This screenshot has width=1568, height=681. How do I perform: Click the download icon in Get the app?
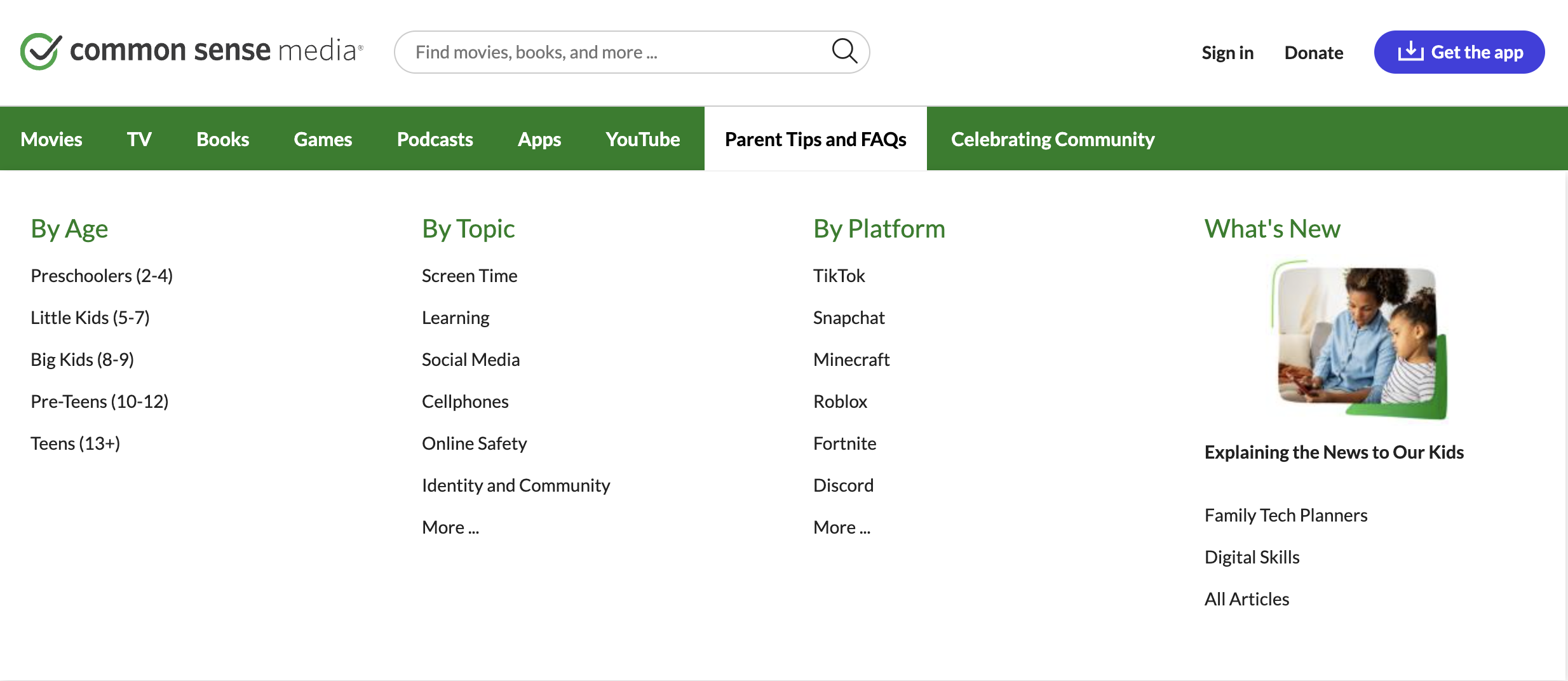point(1410,51)
